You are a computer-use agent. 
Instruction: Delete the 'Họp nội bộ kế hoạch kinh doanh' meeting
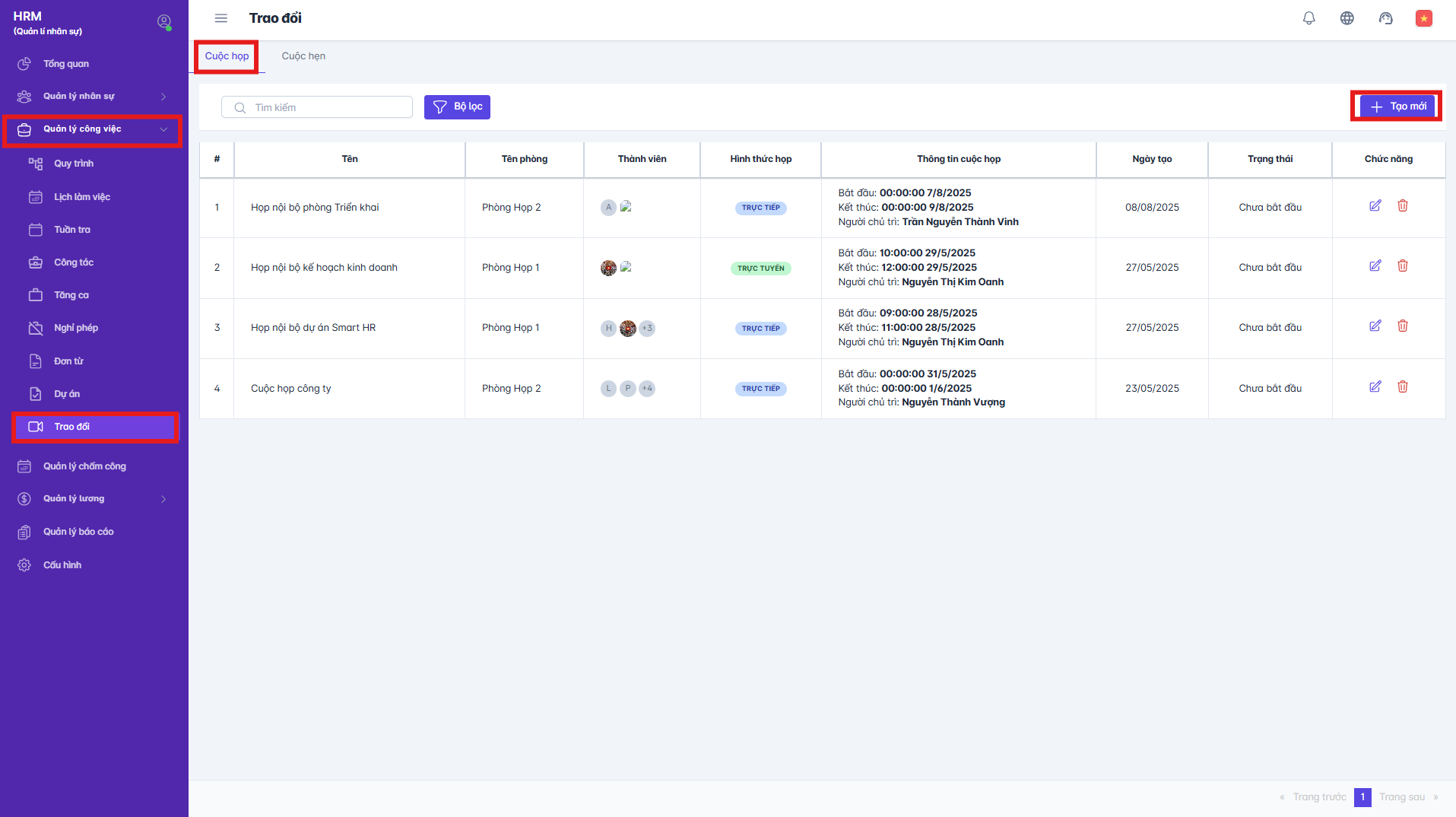pos(1403,265)
